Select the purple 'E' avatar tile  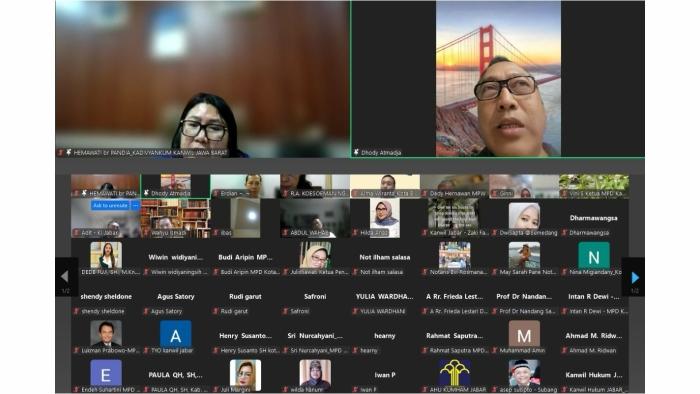(106, 373)
